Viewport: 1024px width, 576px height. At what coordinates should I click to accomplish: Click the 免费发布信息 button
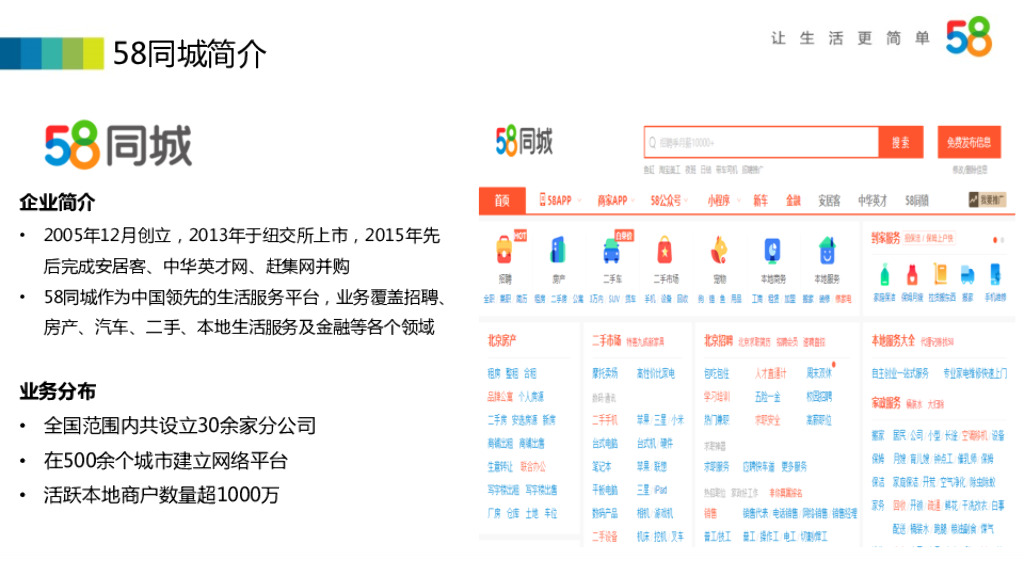coord(969,142)
